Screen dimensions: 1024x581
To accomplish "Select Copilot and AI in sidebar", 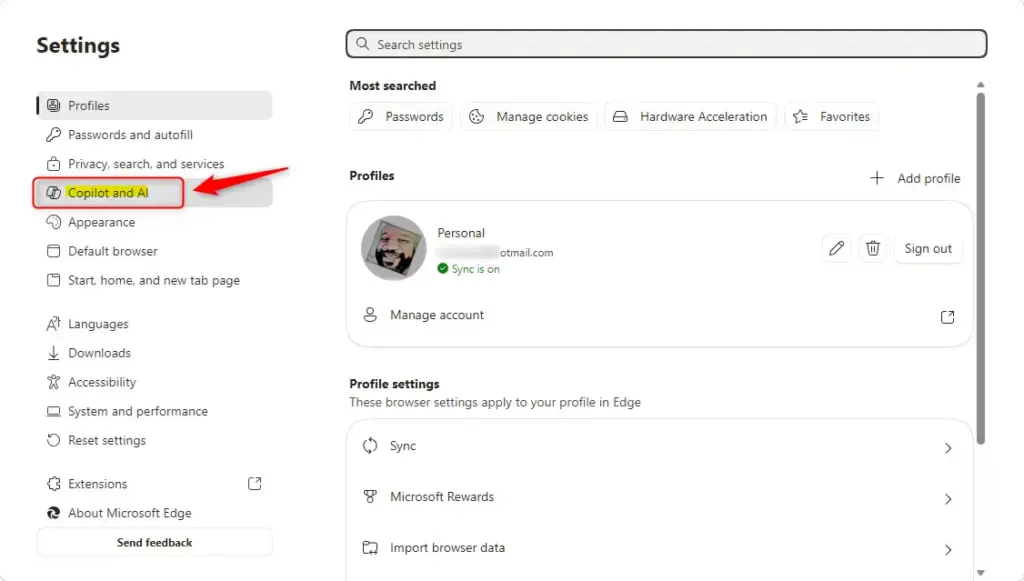I will click(x=154, y=193).
